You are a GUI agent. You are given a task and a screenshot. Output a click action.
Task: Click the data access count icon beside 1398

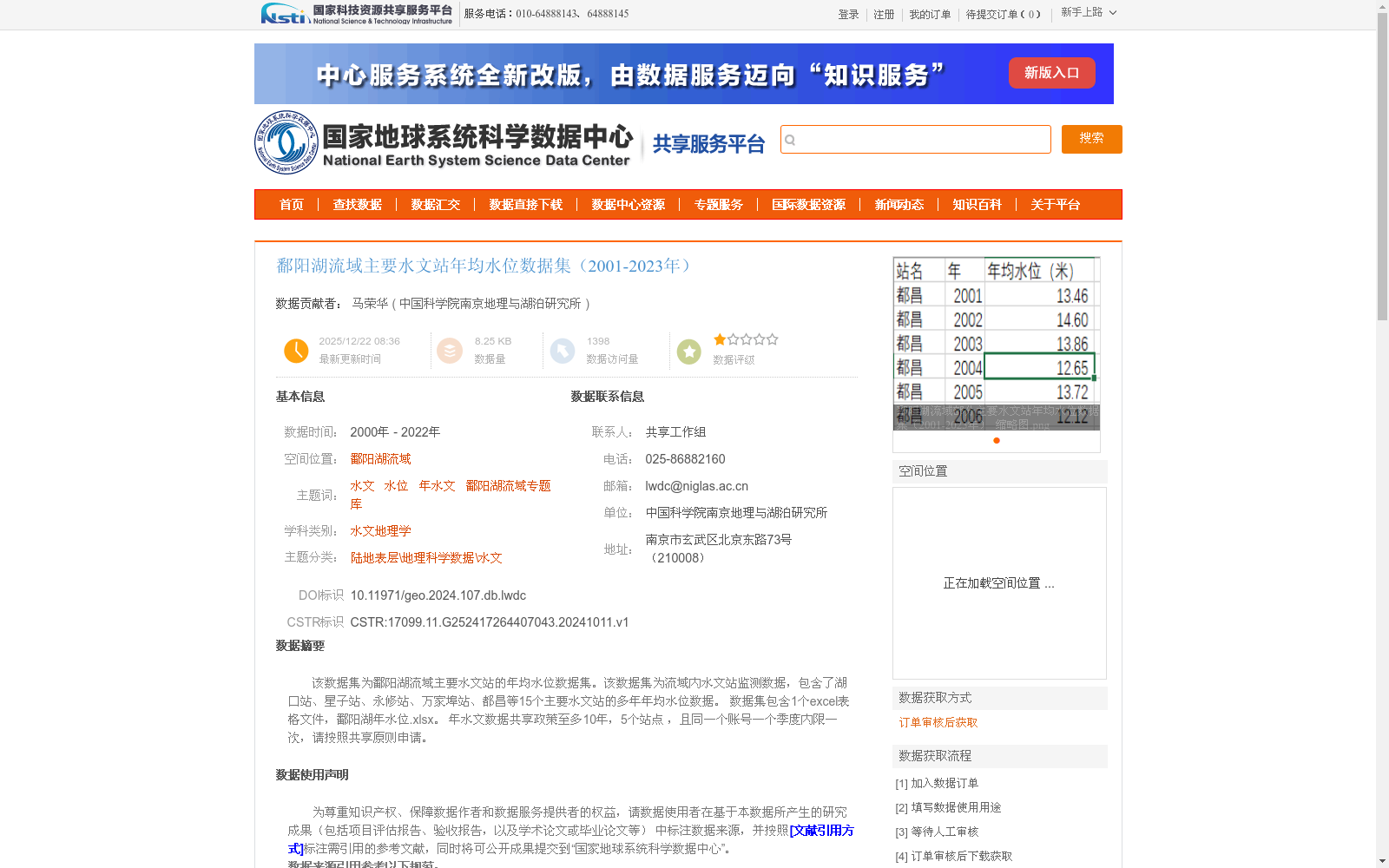(563, 351)
